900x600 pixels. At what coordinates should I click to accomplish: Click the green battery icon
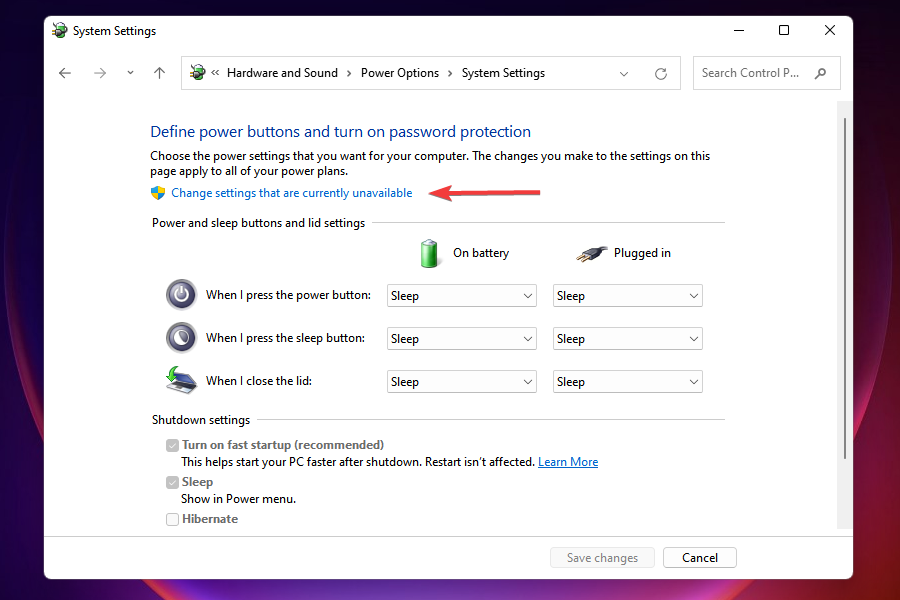[x=429, y=253]
